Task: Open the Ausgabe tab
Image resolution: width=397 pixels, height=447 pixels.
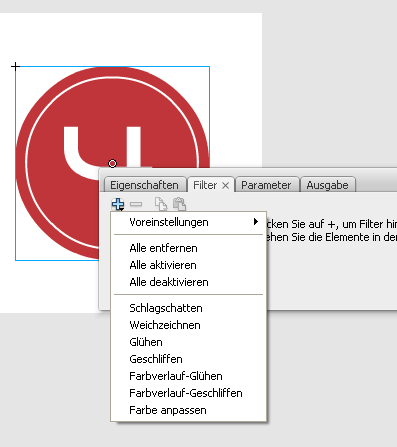Action: tap(328, 185)
